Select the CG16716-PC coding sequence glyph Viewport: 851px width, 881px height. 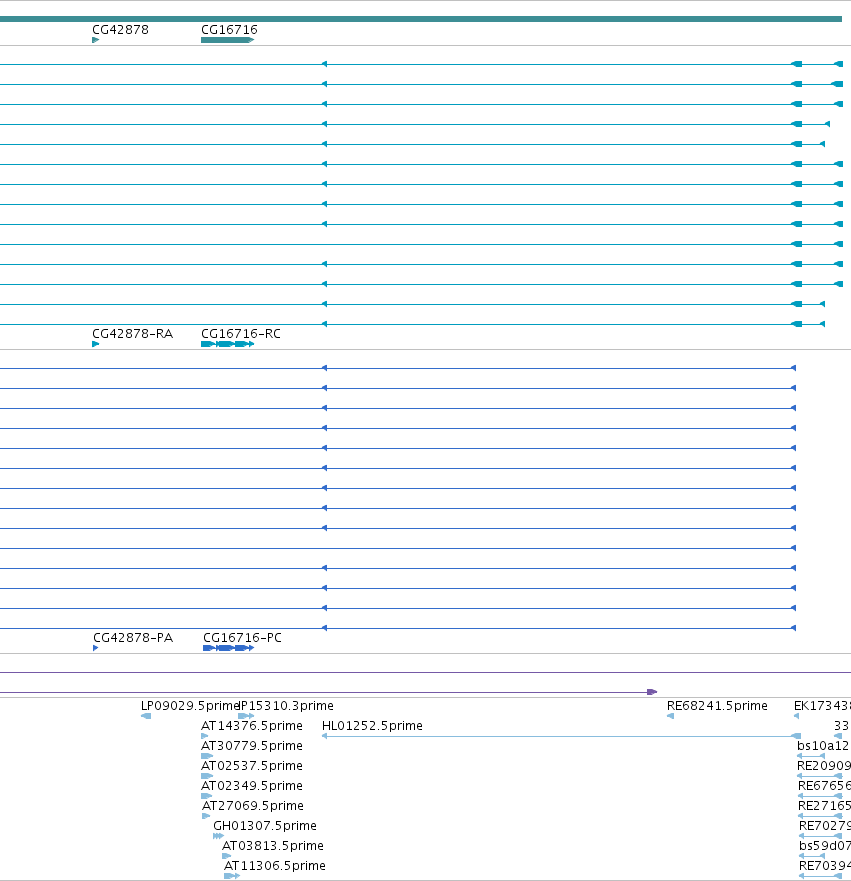pos(229,648)
